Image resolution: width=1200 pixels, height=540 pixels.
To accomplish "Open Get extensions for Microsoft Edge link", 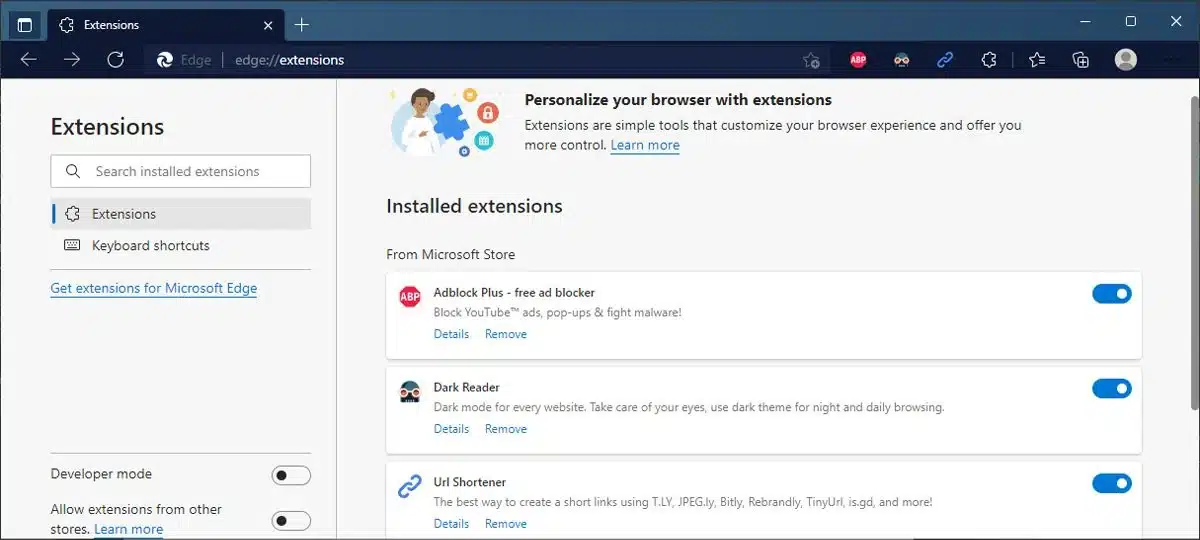I will point(154,288).
